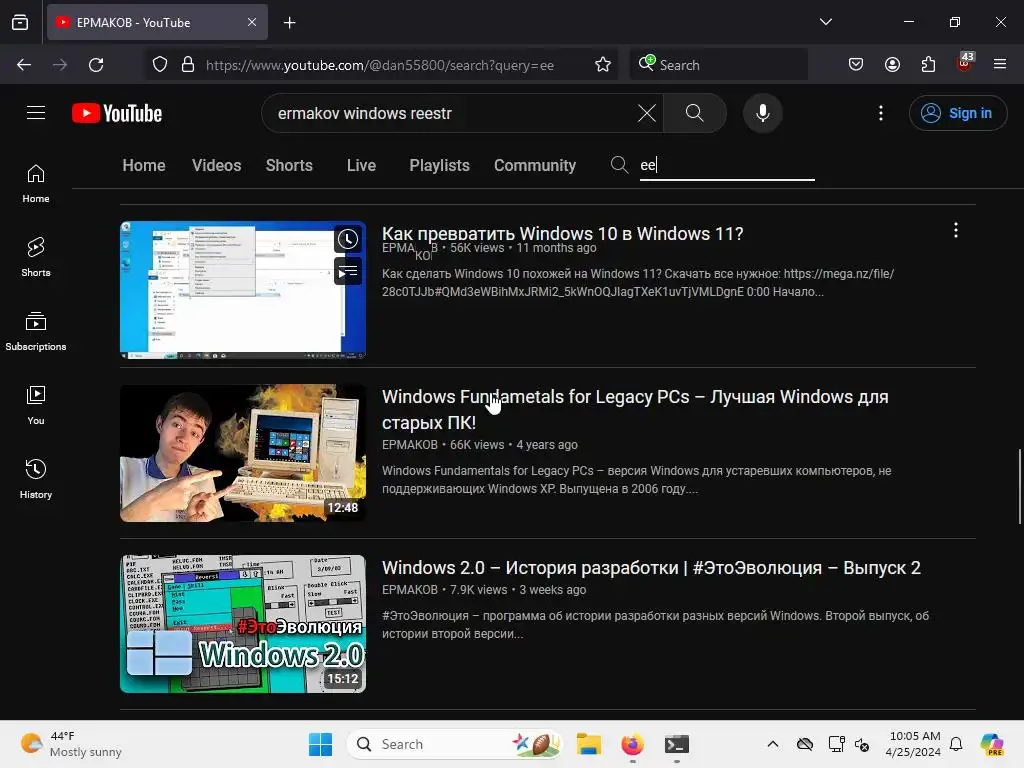Open a new browser tab
1024x768 pixels.
(289, 23)
